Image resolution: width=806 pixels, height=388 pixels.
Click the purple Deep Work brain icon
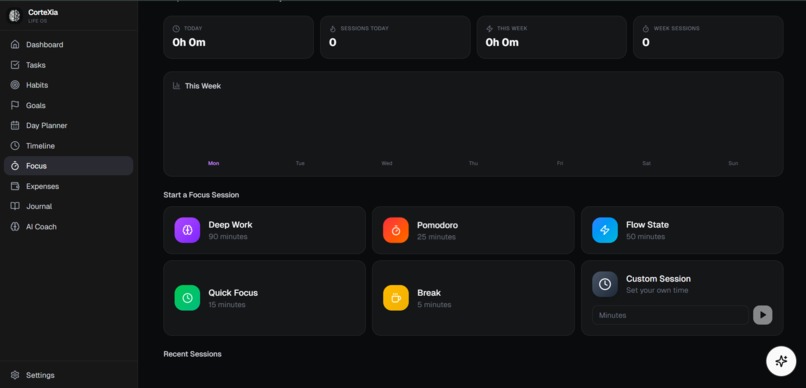[187, 230]
